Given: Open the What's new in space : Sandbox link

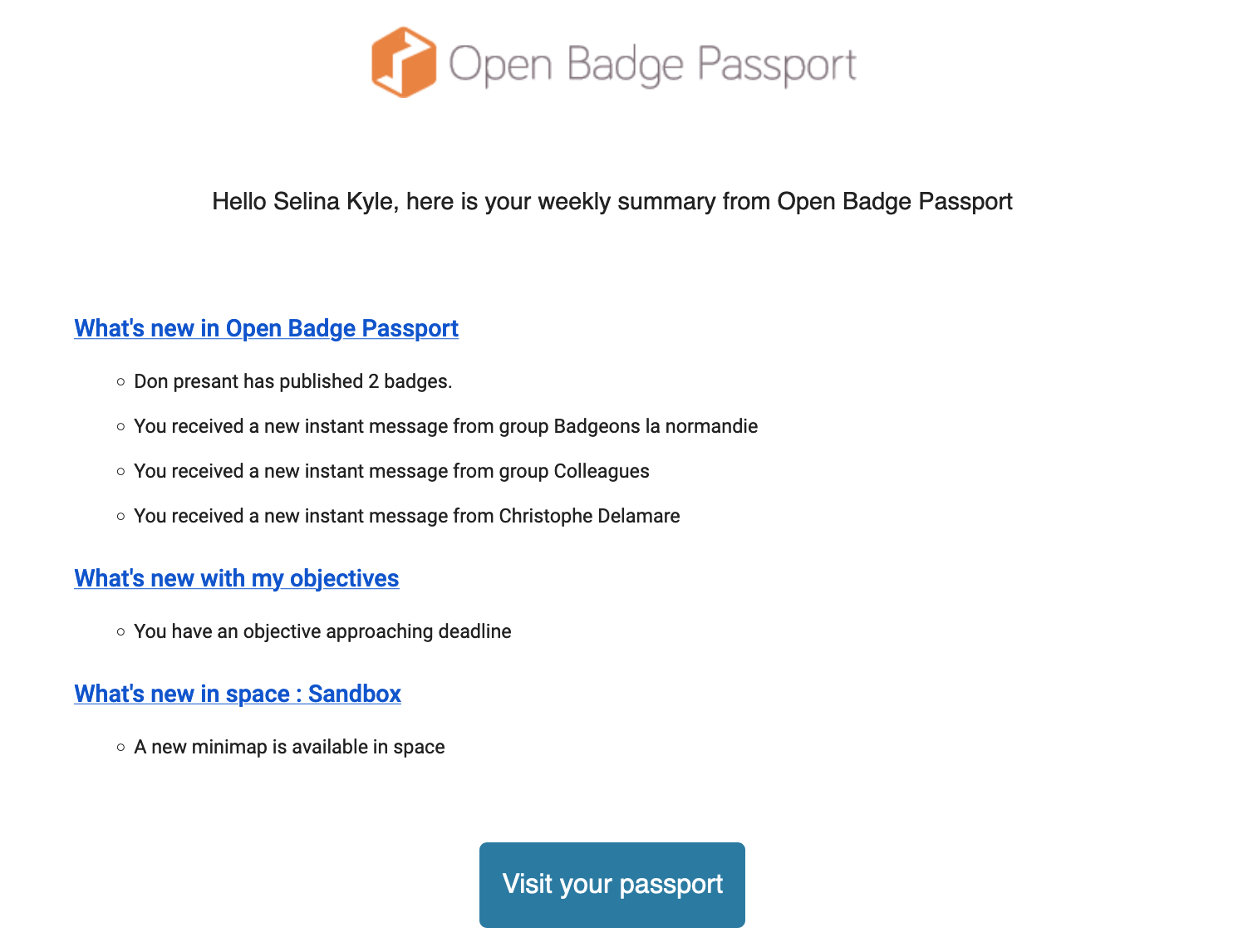Looking at the screenshot, I should pyautogui.click(x=238, y=694).
